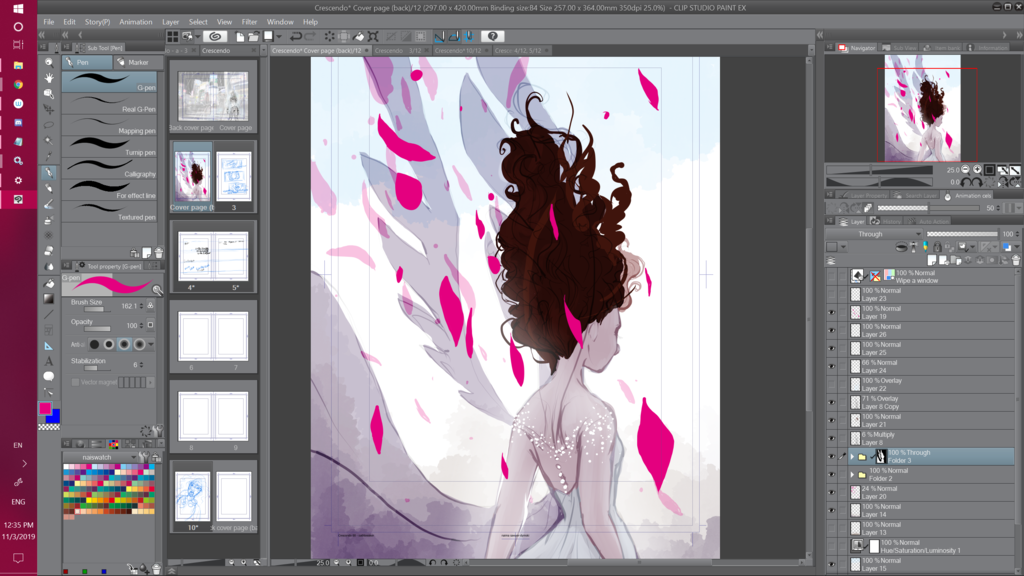Select the Operation object tool
Screen dimensions: 1024x576
point(49,93)
